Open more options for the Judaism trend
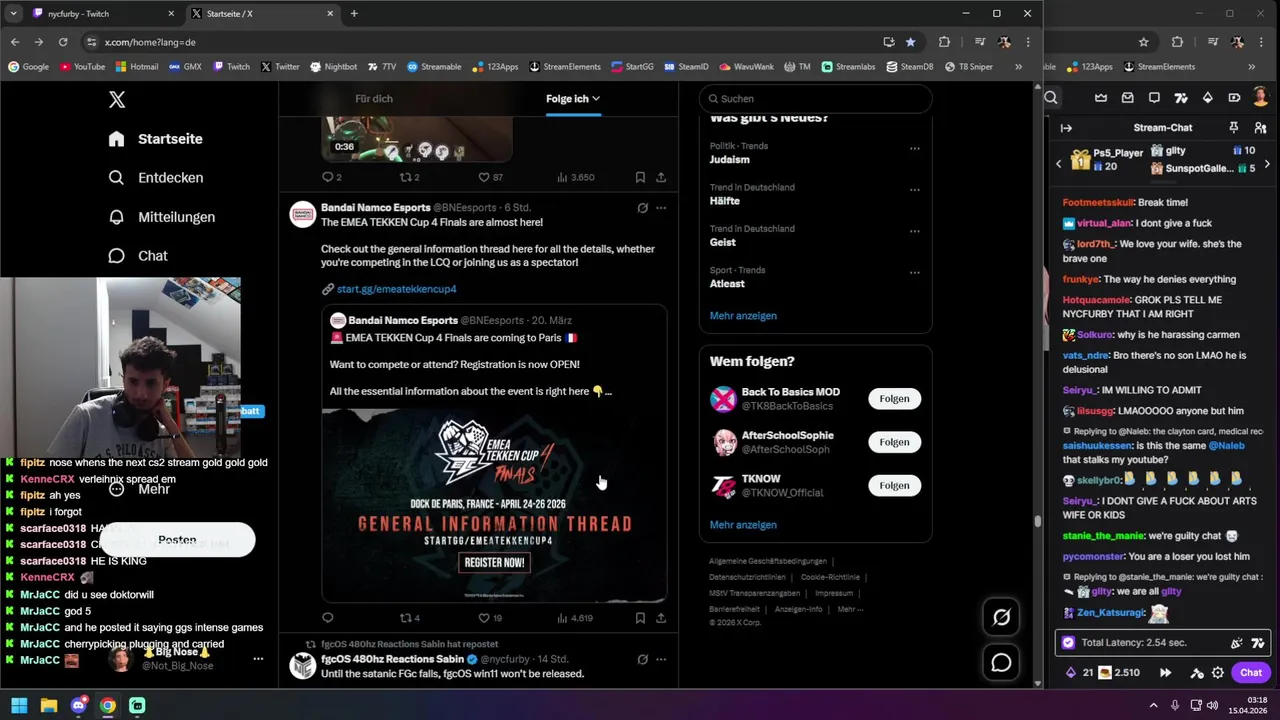Screen dimensions: 1280x720 (914, 148)
